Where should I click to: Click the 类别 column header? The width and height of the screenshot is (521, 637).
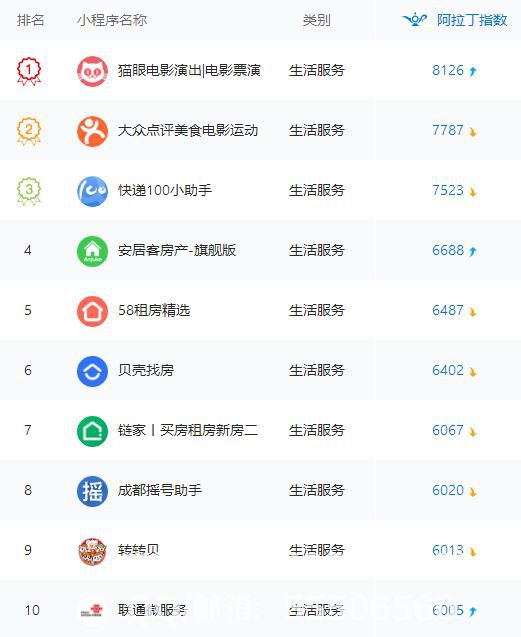tap(317, 20)
